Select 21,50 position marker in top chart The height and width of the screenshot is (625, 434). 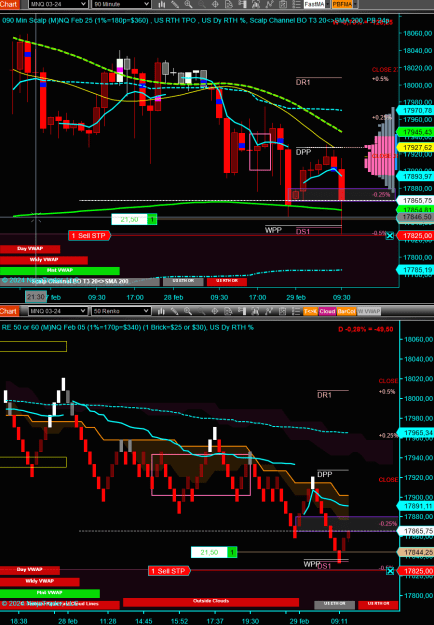pos(134,219)
